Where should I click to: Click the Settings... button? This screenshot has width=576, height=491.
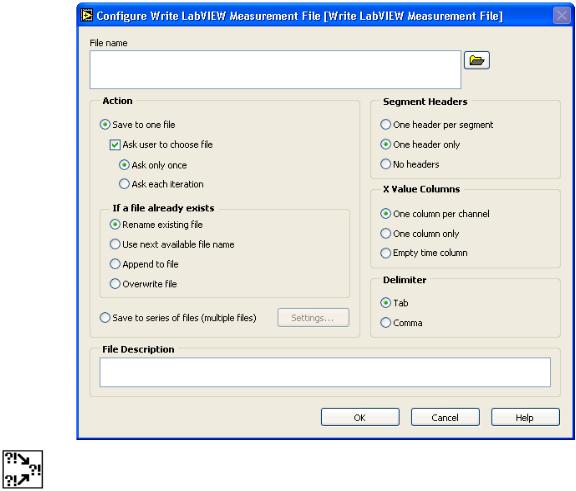(313, 318)
